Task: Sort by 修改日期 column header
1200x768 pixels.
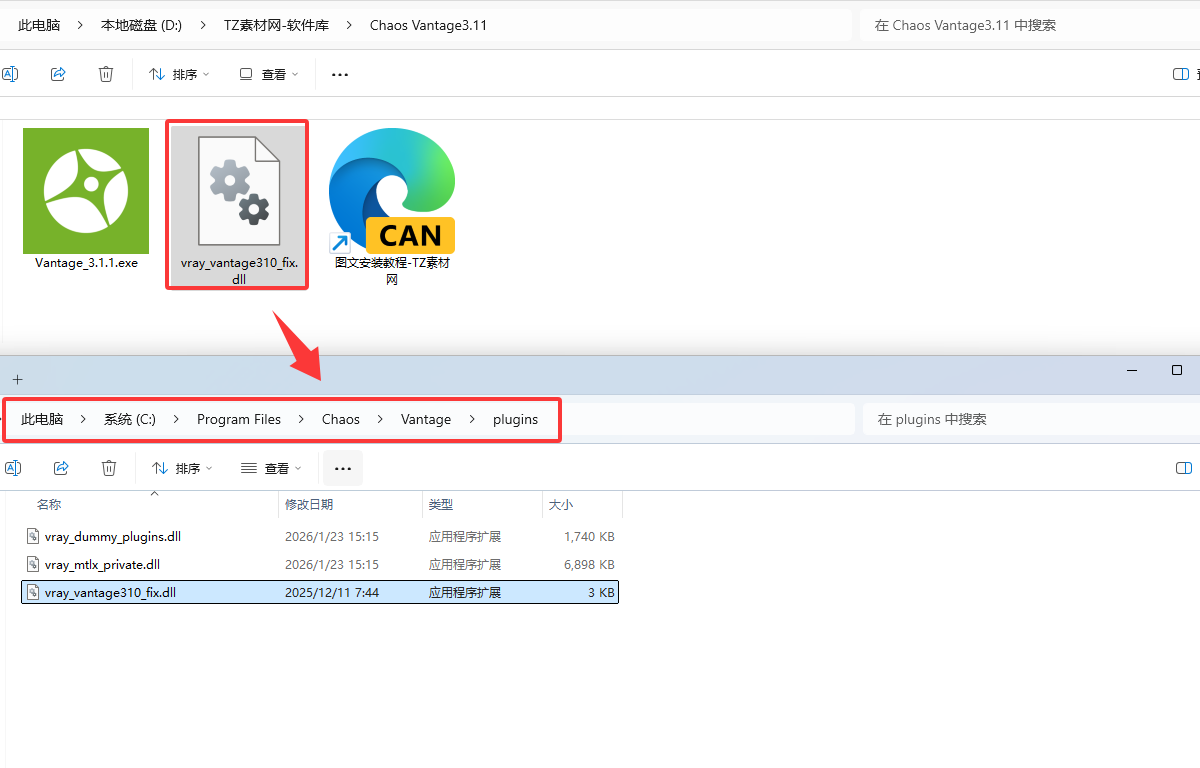Action: (x=309, y=505)
